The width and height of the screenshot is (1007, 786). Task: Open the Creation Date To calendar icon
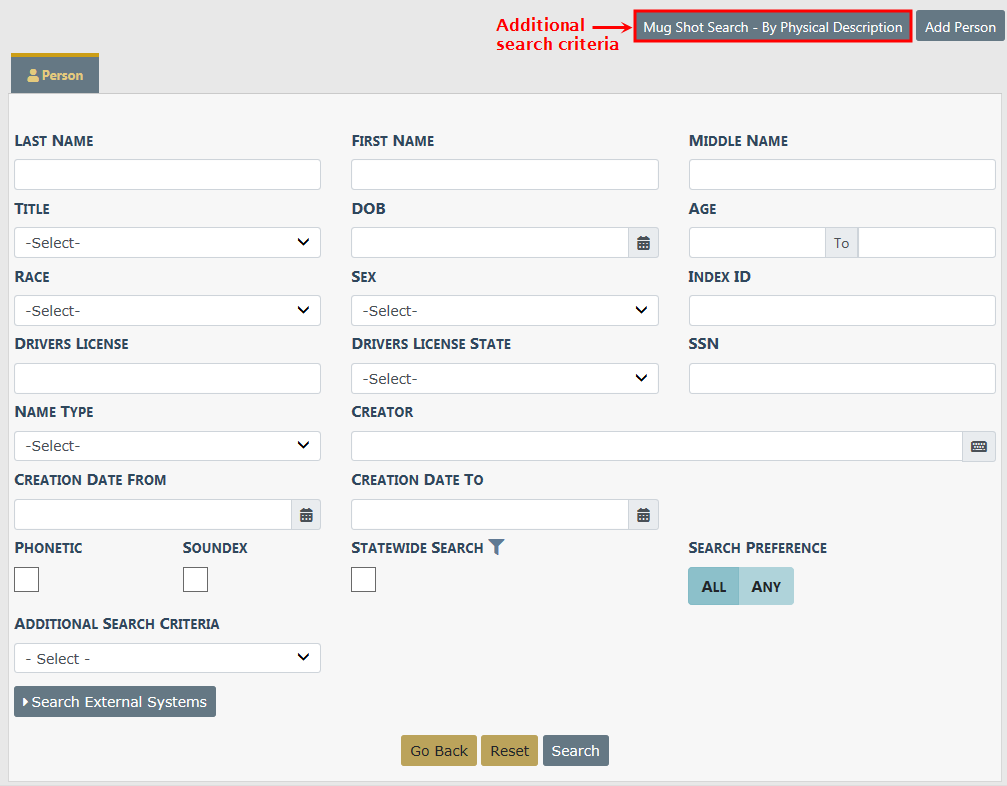643,515
